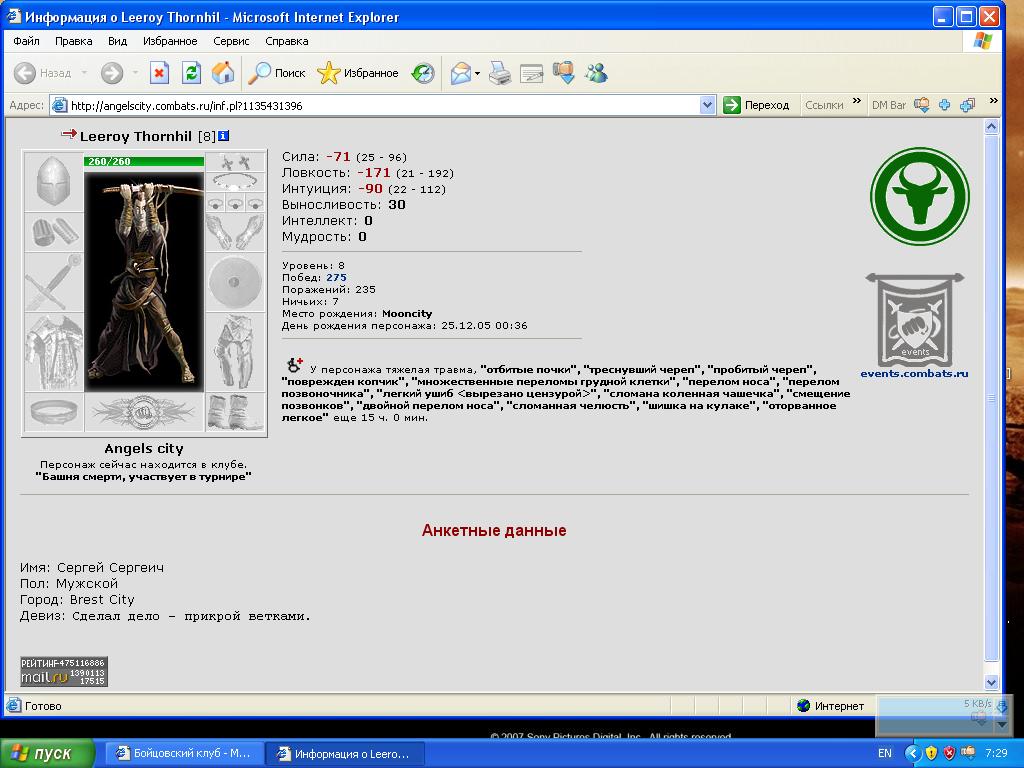Click the Refresh page icon
The height and width of the screenshot is (768, 1024).
(191, 73)
